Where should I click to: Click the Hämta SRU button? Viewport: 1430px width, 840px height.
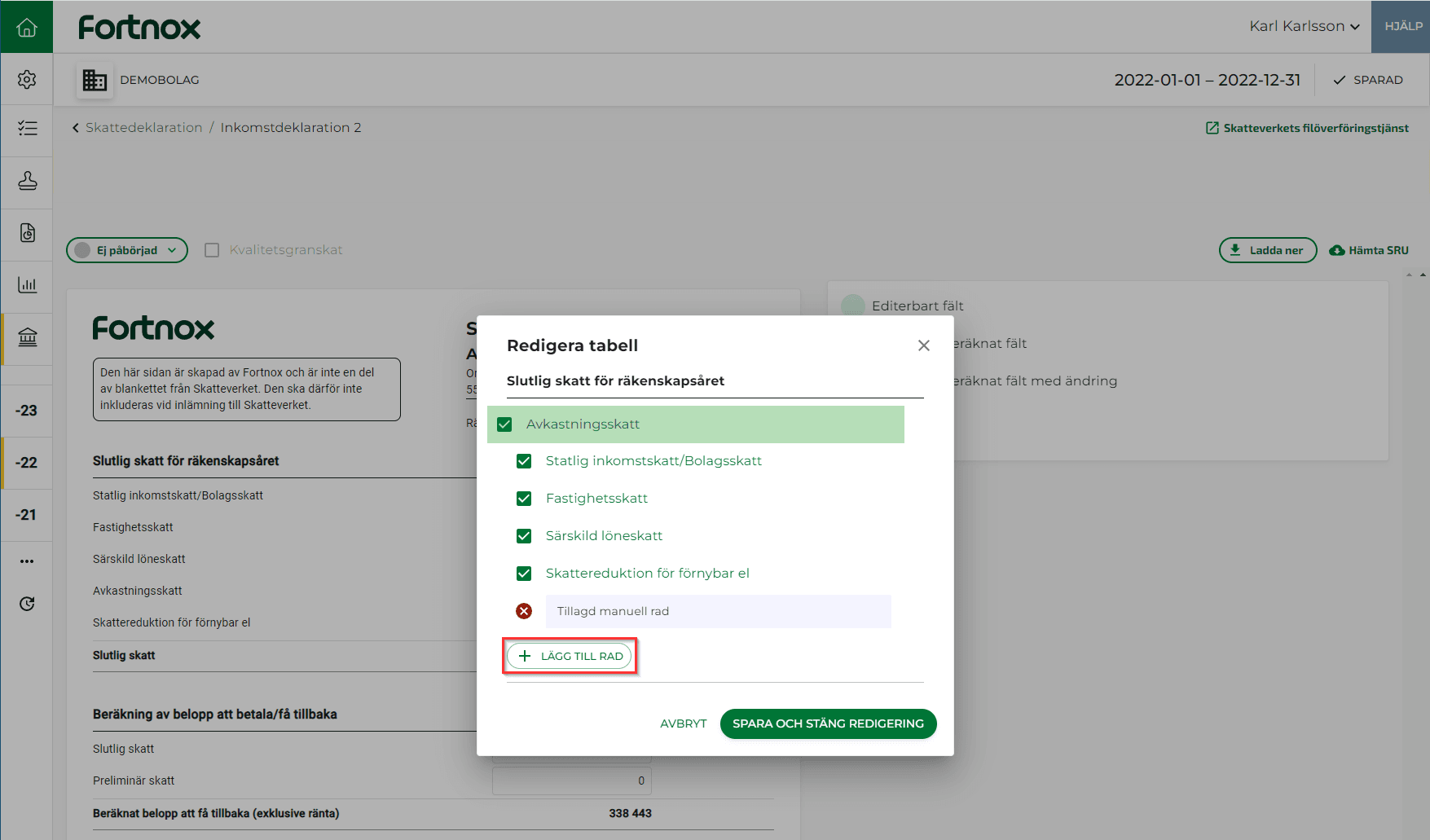click(1369, 250)
